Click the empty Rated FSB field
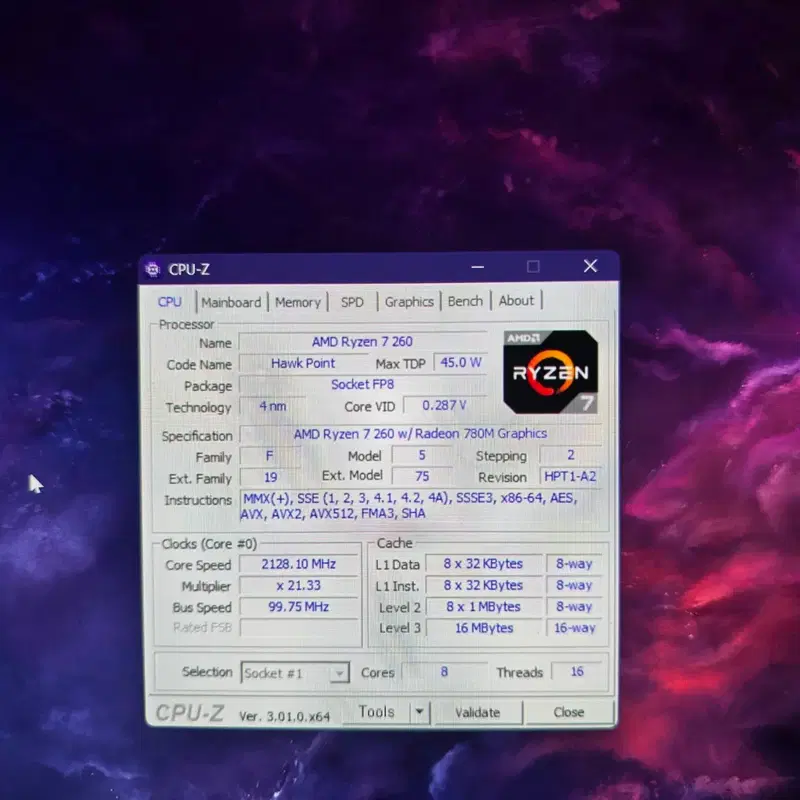 pyautogui.click(x=298, y=628)
